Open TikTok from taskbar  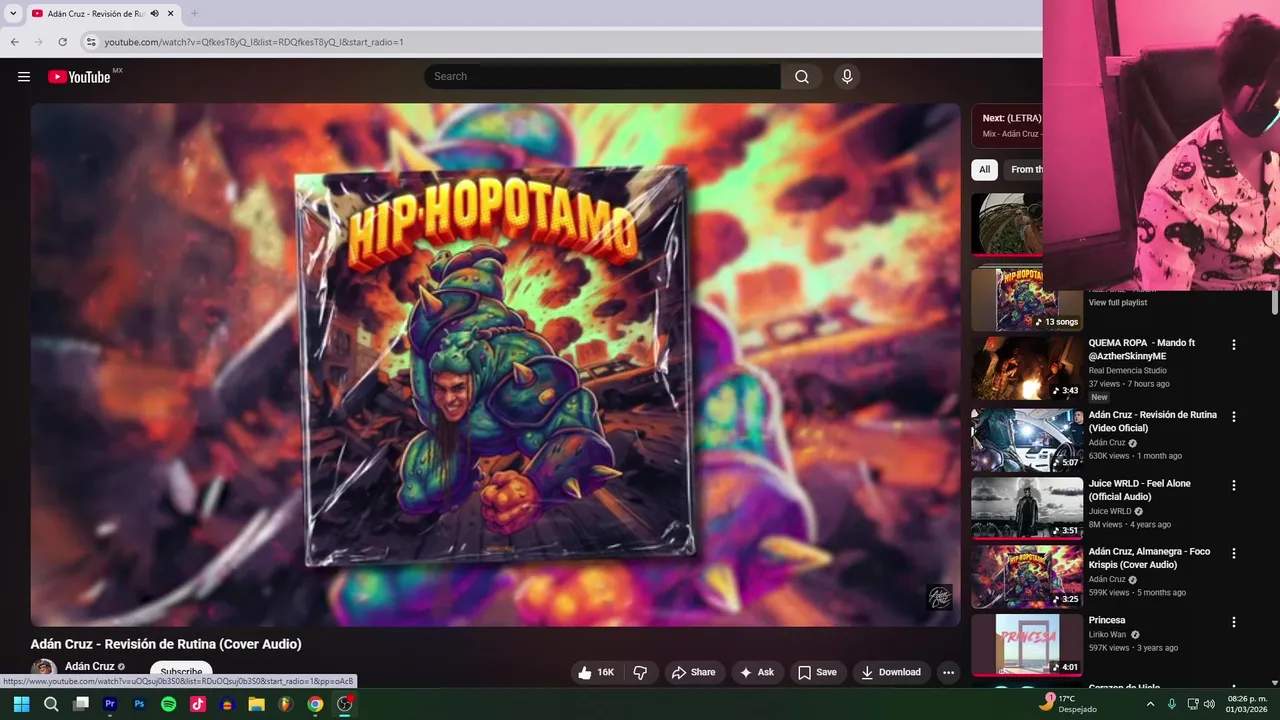pyautogui.click(x=198, y=704)
